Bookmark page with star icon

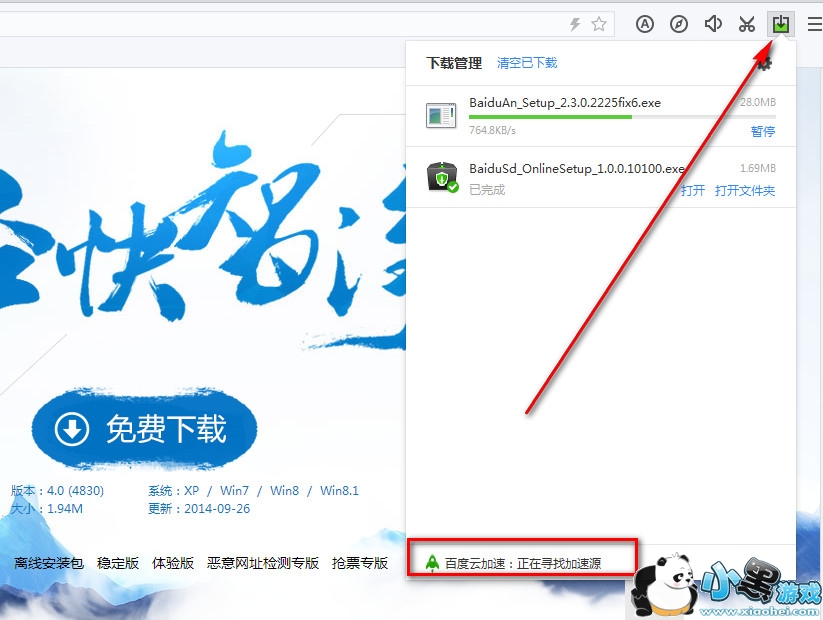tap(599, 24)
